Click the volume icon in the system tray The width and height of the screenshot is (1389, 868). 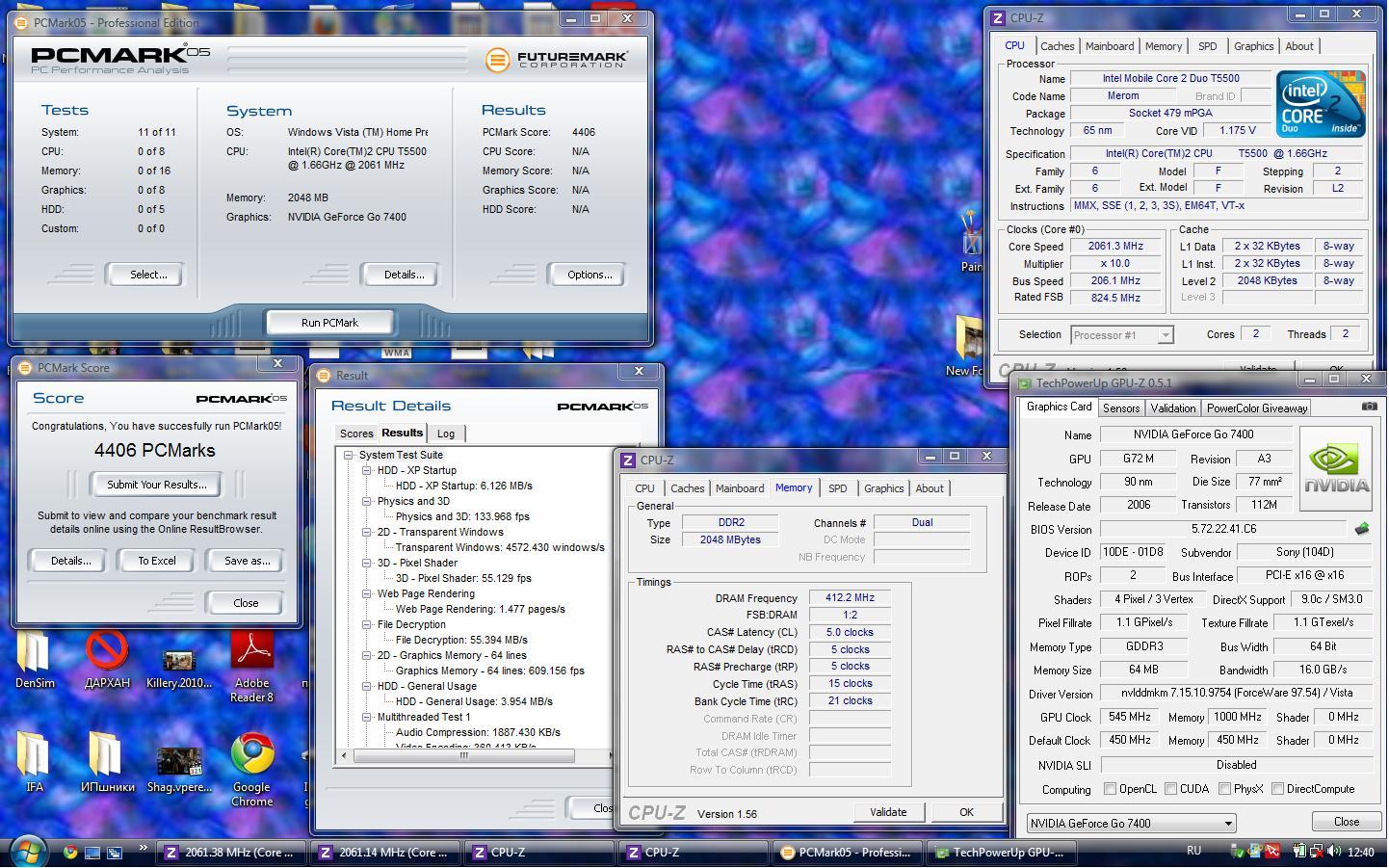click(x=1334, y=852)
